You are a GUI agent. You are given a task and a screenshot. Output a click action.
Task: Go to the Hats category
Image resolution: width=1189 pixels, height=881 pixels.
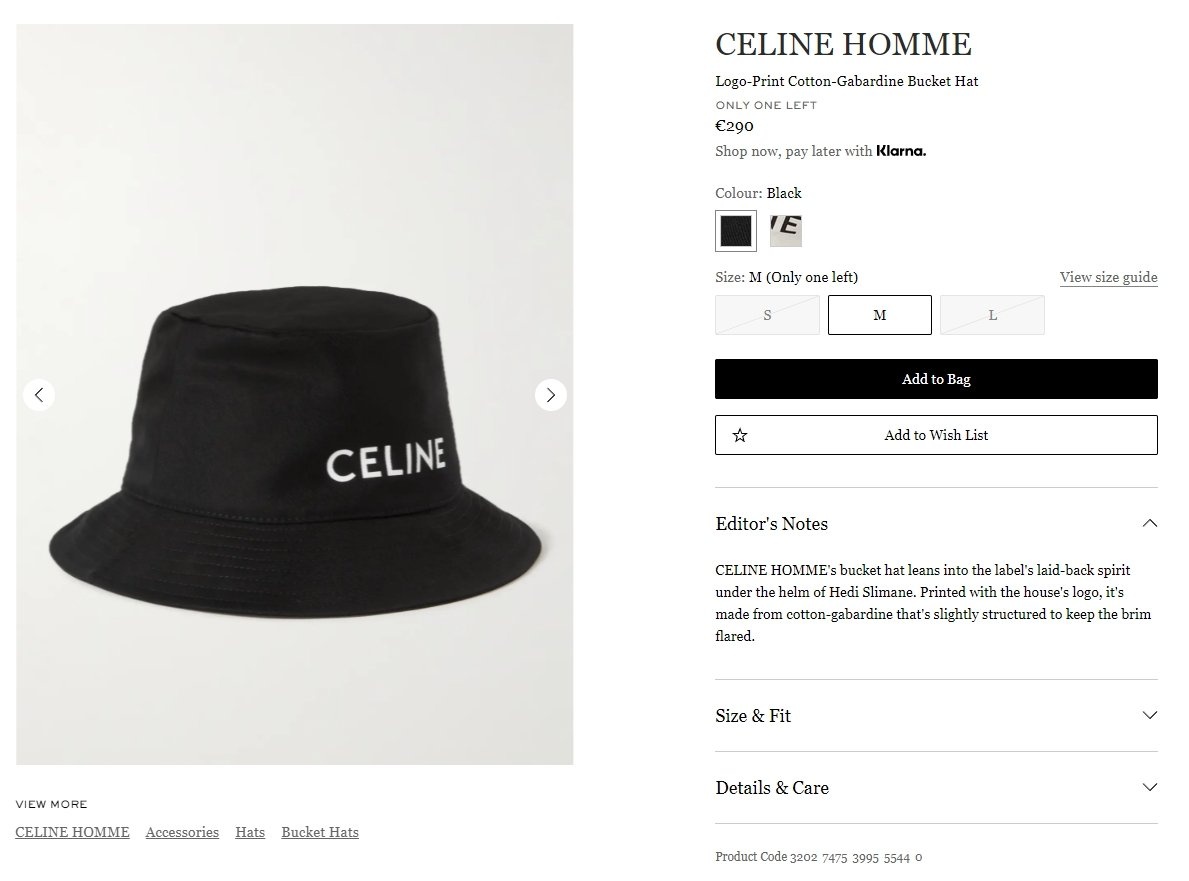[x=250, y=832]
